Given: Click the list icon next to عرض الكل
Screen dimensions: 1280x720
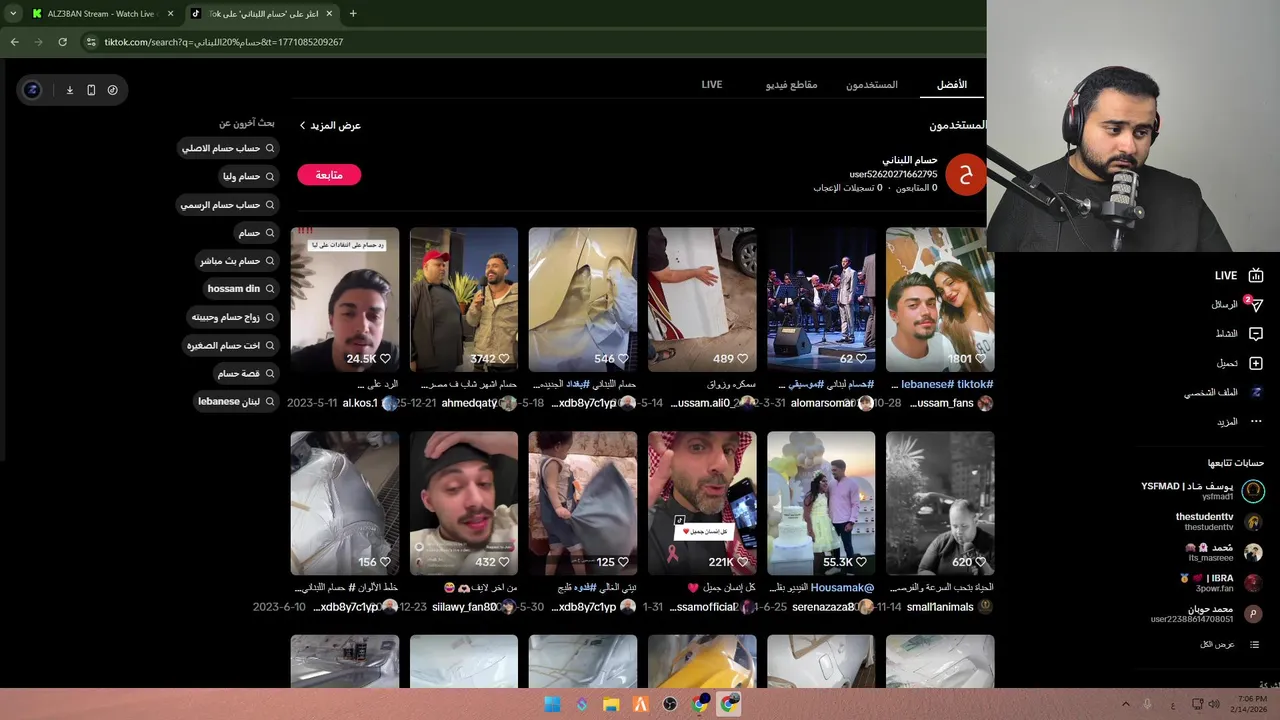Looking at the screenshot, I should (1254, 645).
